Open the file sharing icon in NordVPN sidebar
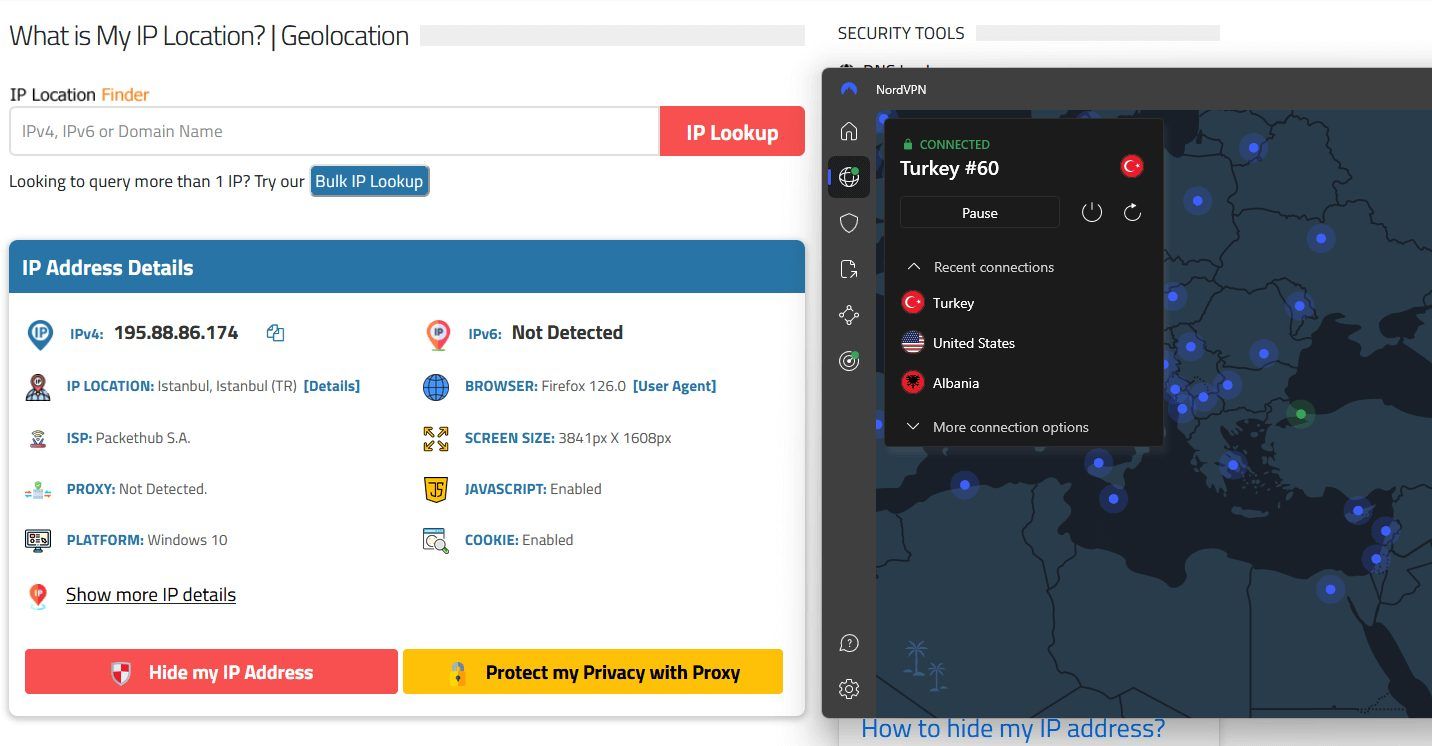Image resolution: width=1432 pixels, height=746 pixels. pyautogui.click(x=849, y=269)
